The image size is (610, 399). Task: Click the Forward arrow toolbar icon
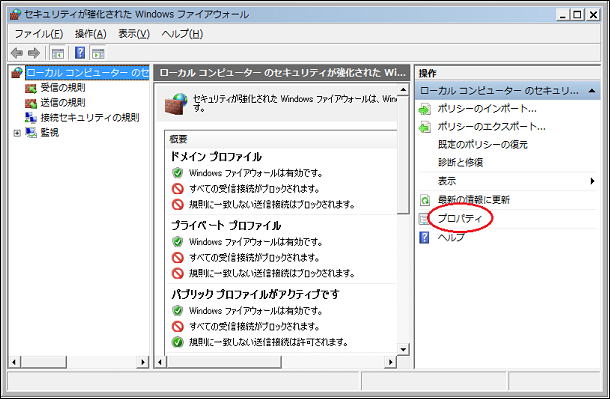click(x=34, y=53)
